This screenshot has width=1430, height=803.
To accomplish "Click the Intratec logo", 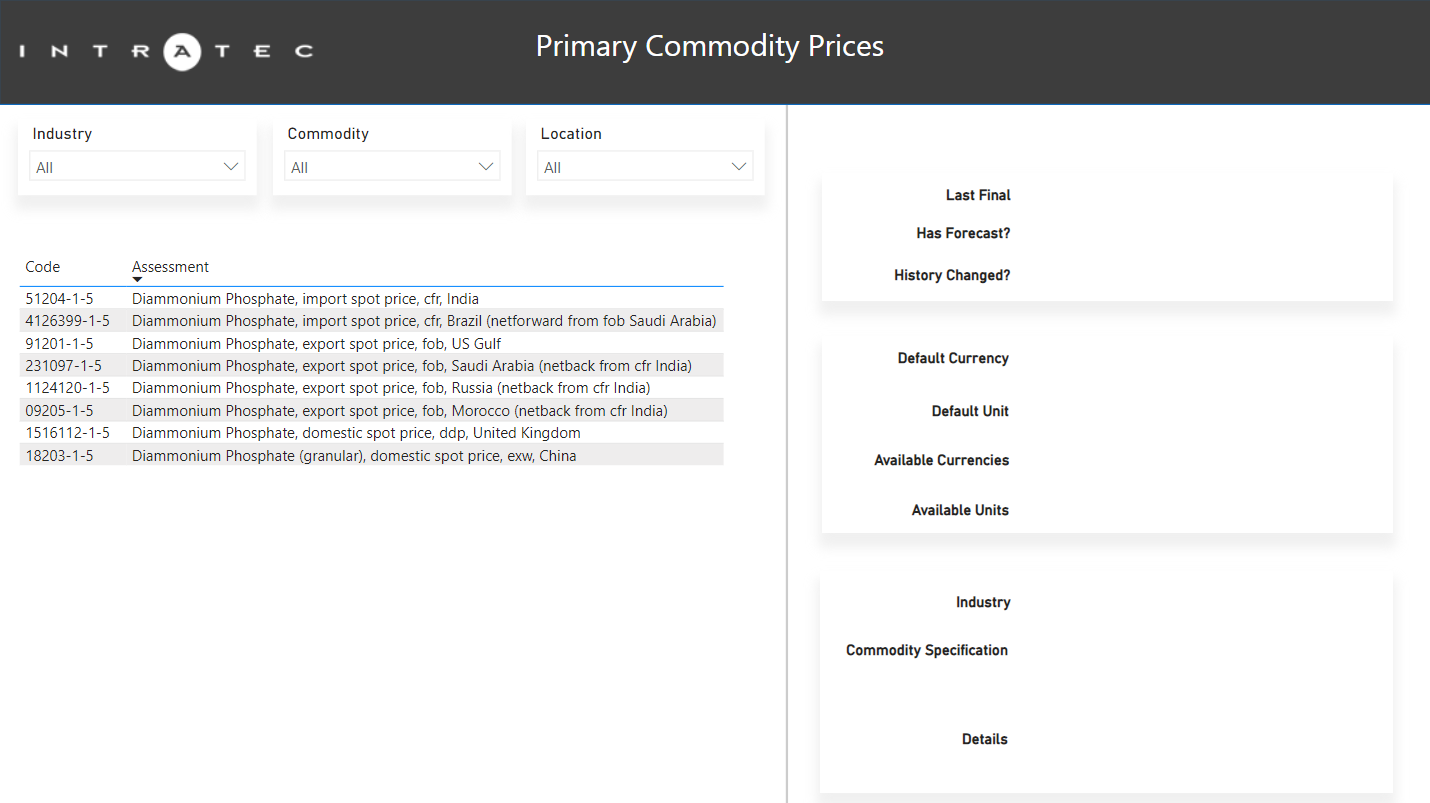I will coord(166,50).
